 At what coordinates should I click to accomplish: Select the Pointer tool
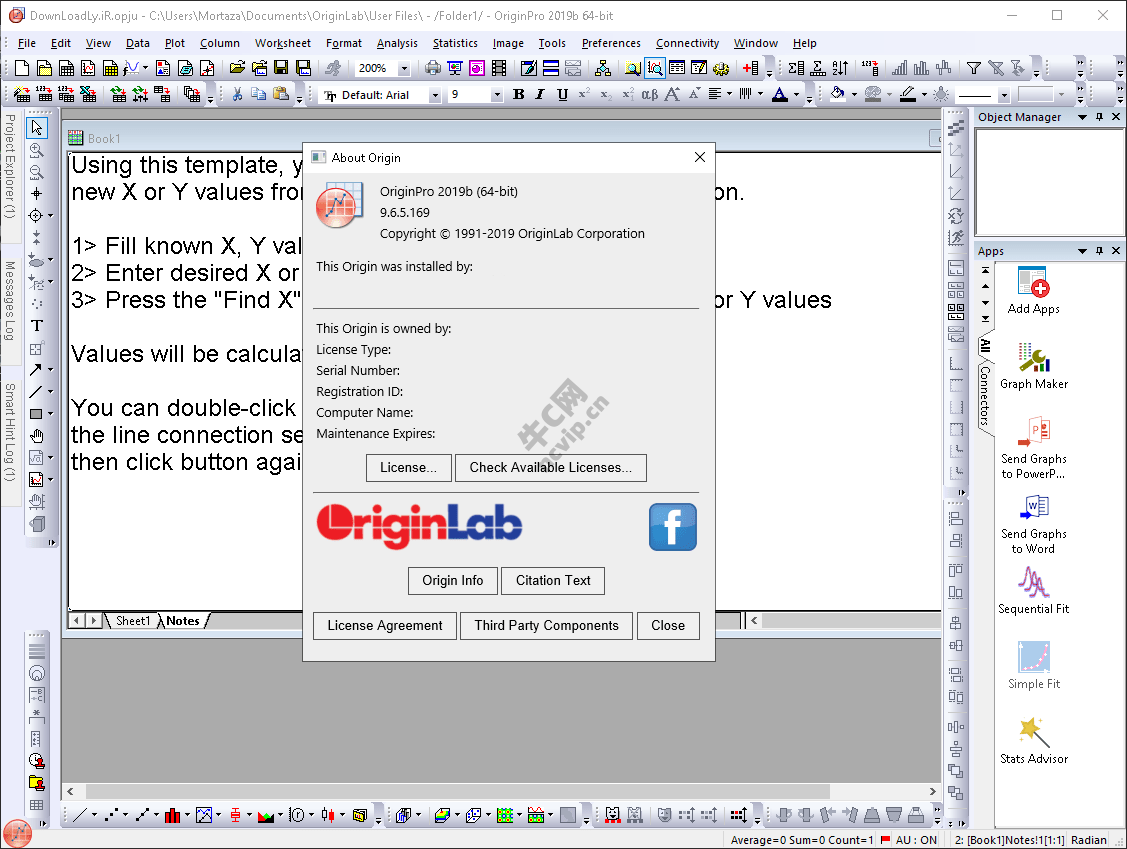coord(37,128)
